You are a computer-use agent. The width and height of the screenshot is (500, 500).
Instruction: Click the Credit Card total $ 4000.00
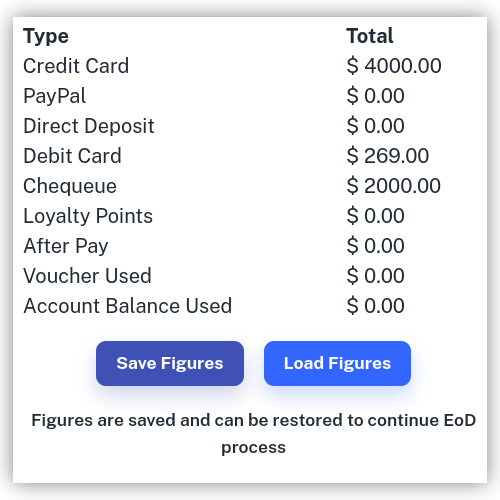394,66
